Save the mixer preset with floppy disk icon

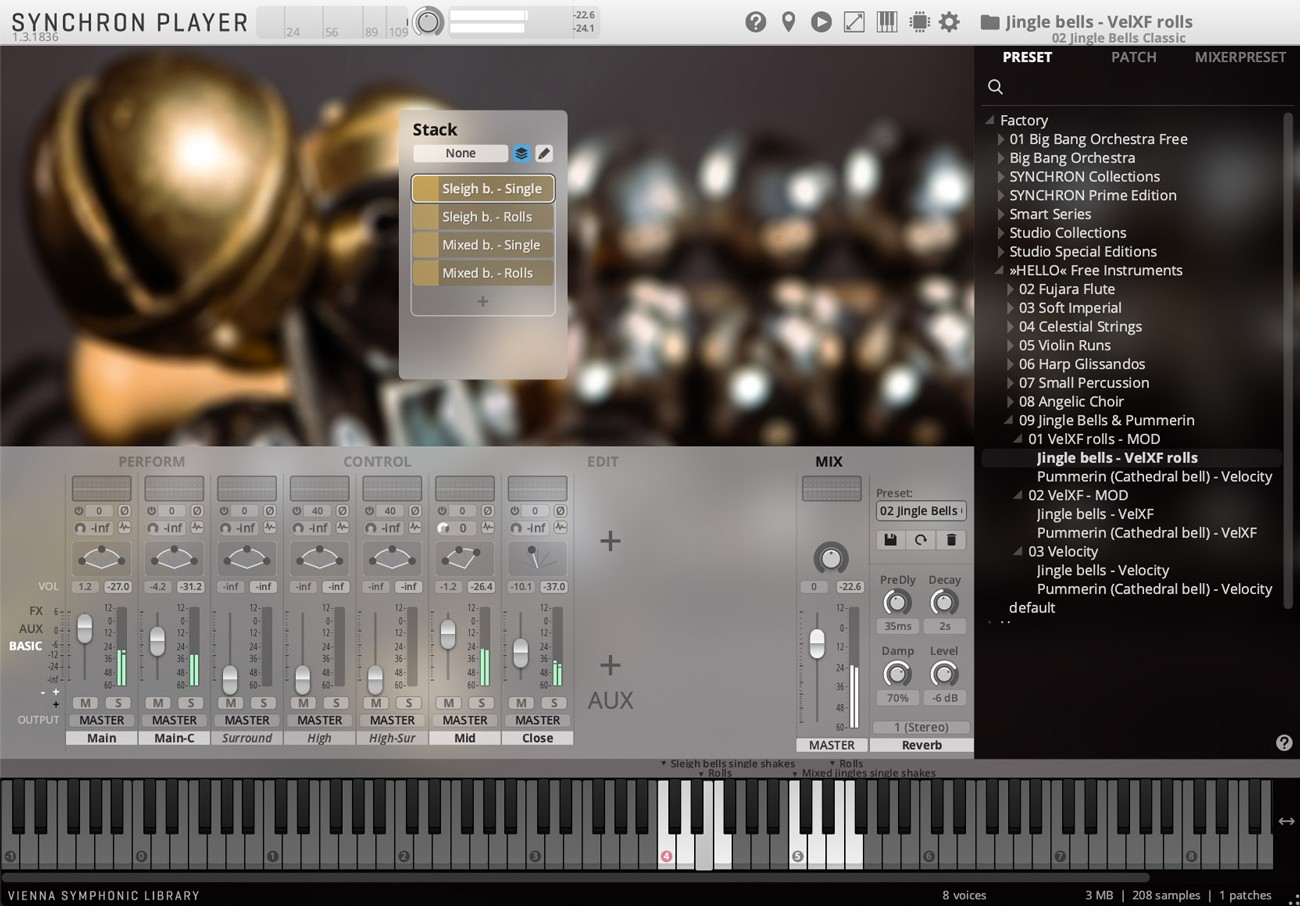tap(890, 540)
